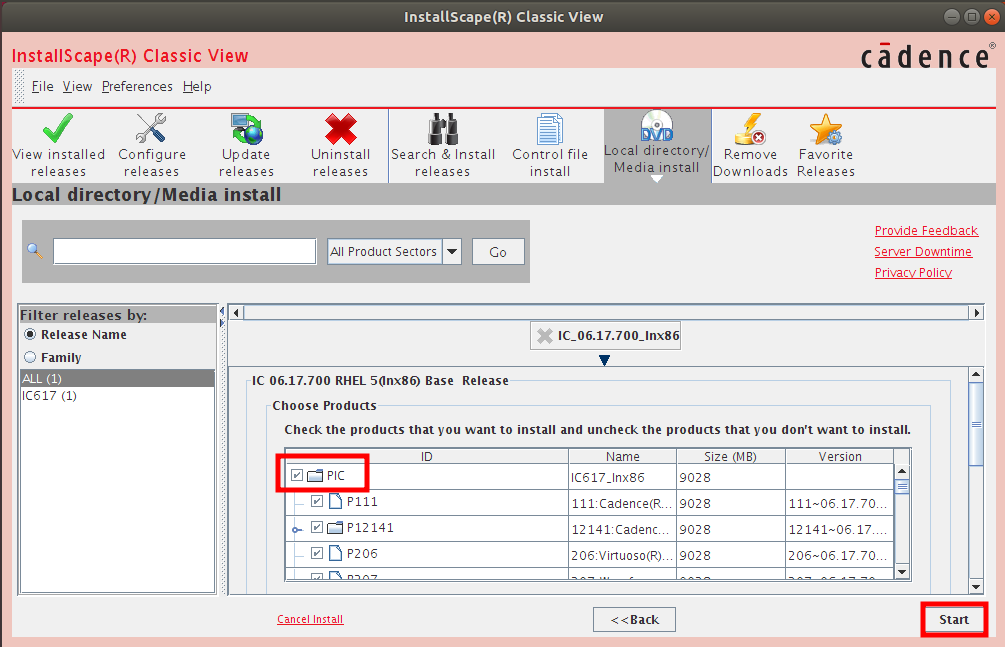Click the product table's scroll up arrow
The width and height of the screenshot is (1005, 647).
click(x=902, y=471)
